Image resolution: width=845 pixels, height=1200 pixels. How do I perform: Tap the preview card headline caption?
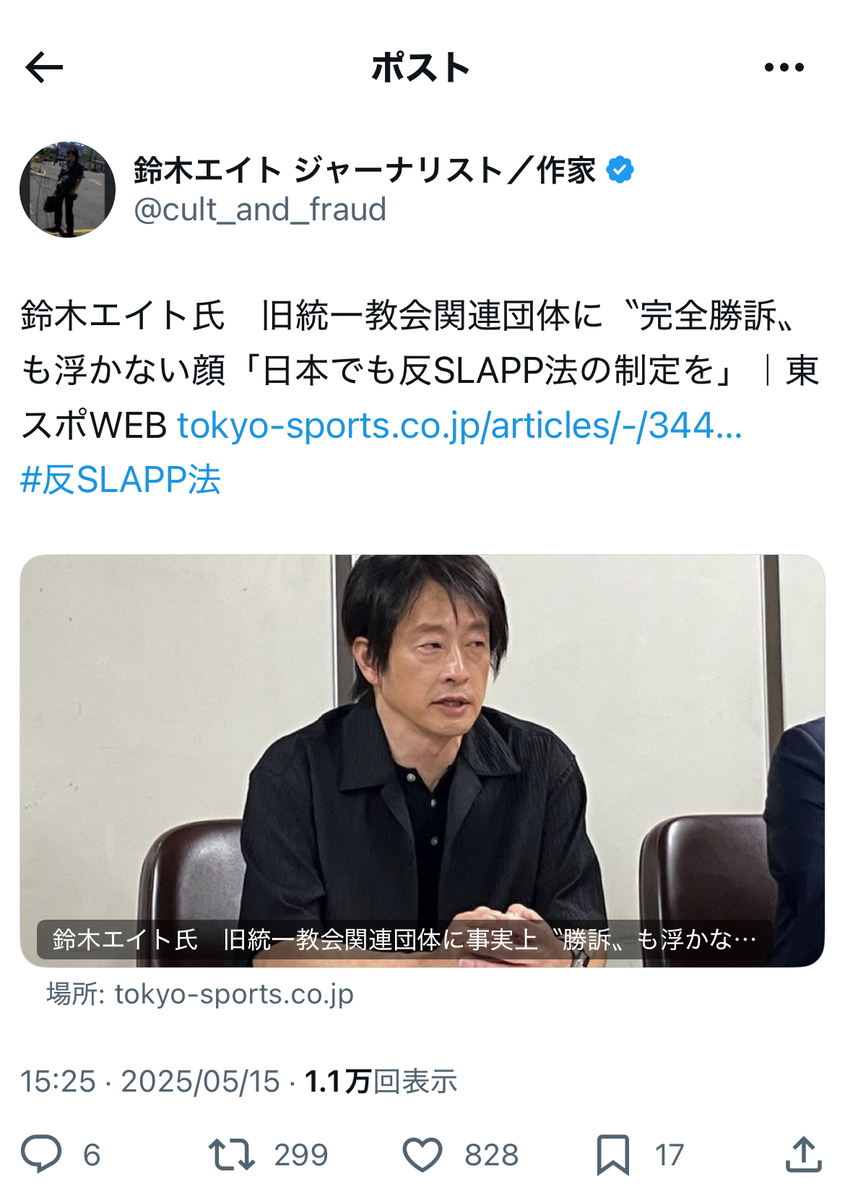pyautogui.click(x=404, y=940)
